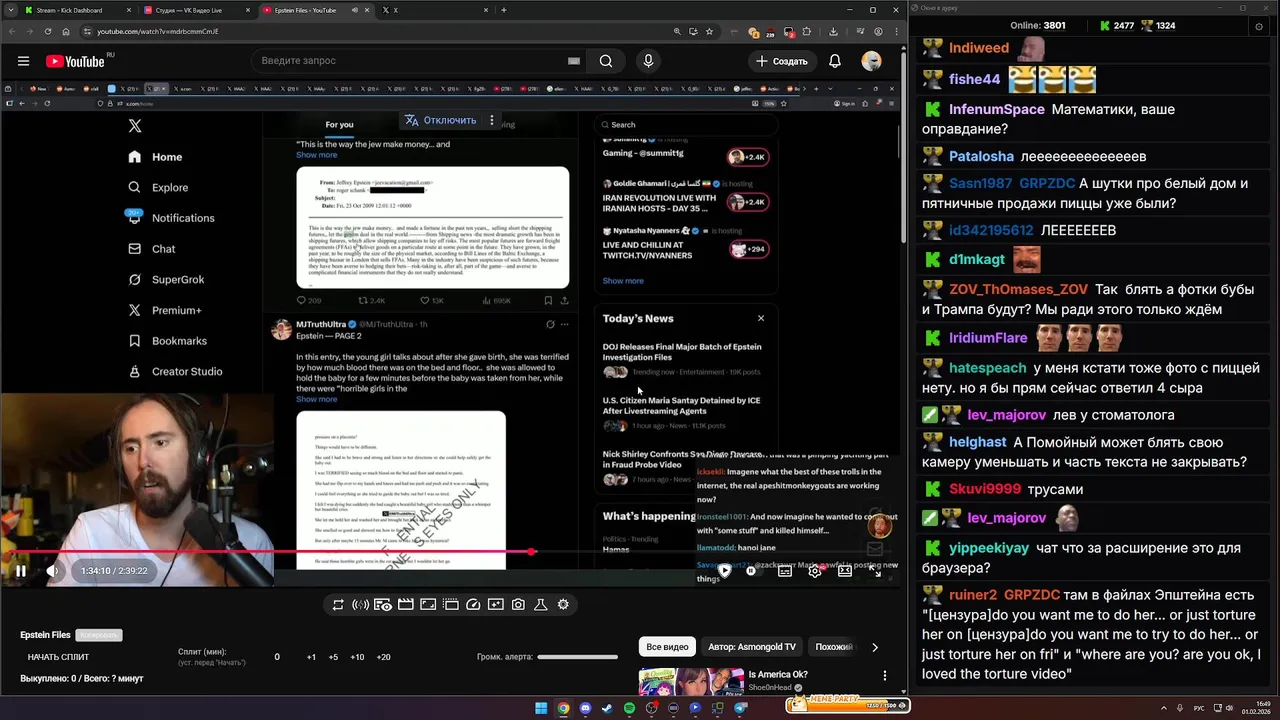Screen dimensions: 1280x720
Task: Toggle video subtitles button
Action: click(785, 571)
